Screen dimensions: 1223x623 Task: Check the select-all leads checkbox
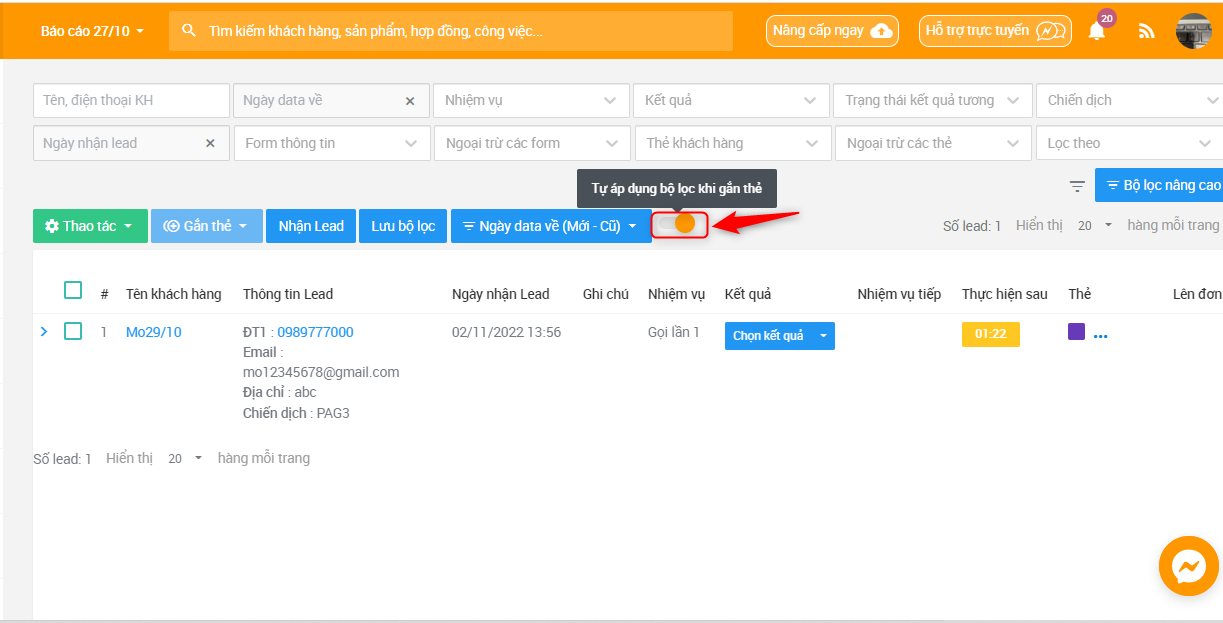tap(73, 291)
